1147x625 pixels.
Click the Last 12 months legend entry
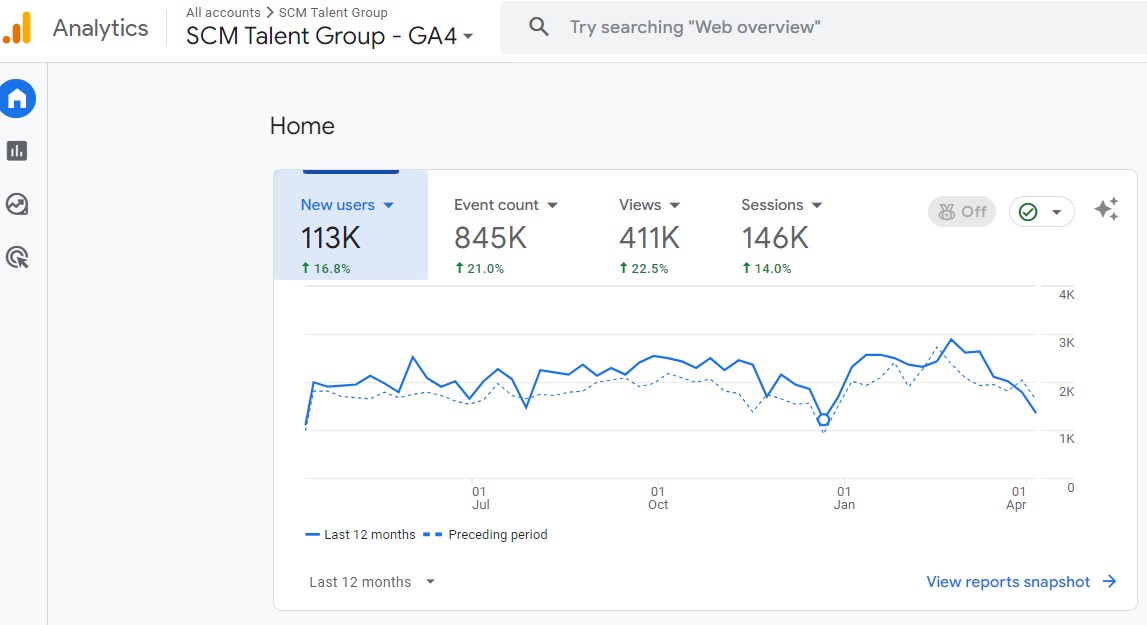[x=360, y=535]
